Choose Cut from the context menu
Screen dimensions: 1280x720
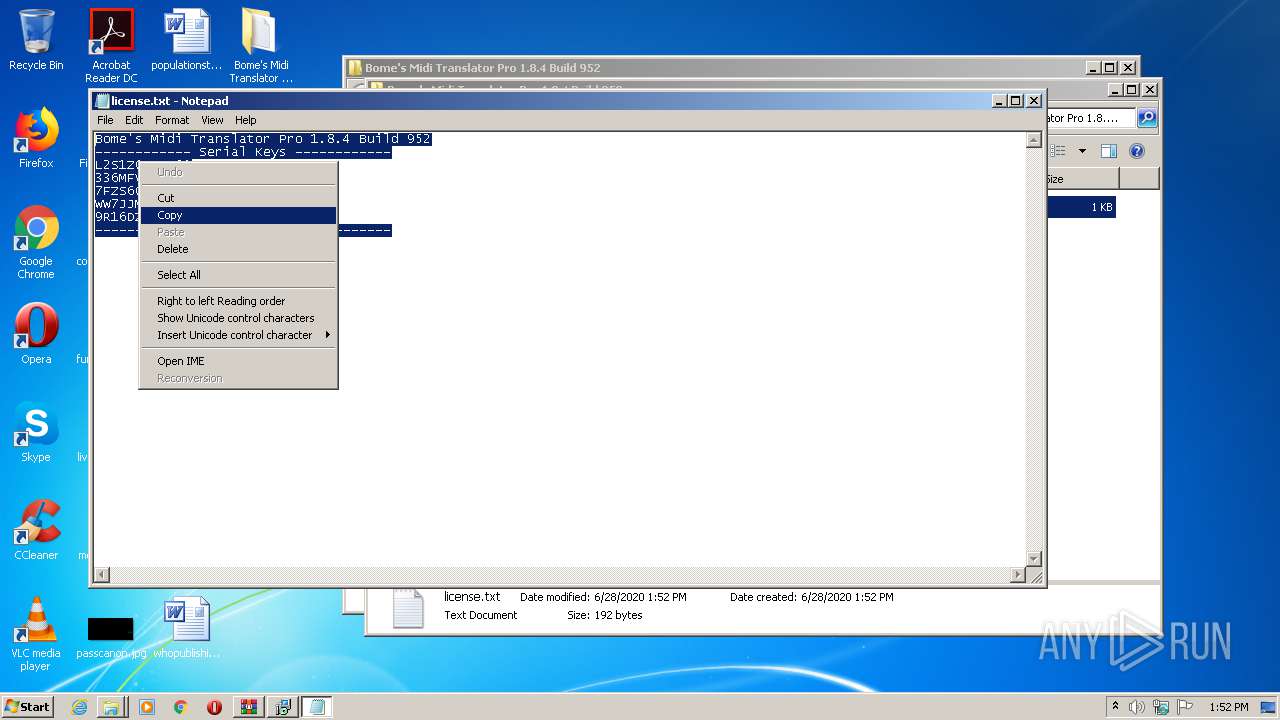238,198
